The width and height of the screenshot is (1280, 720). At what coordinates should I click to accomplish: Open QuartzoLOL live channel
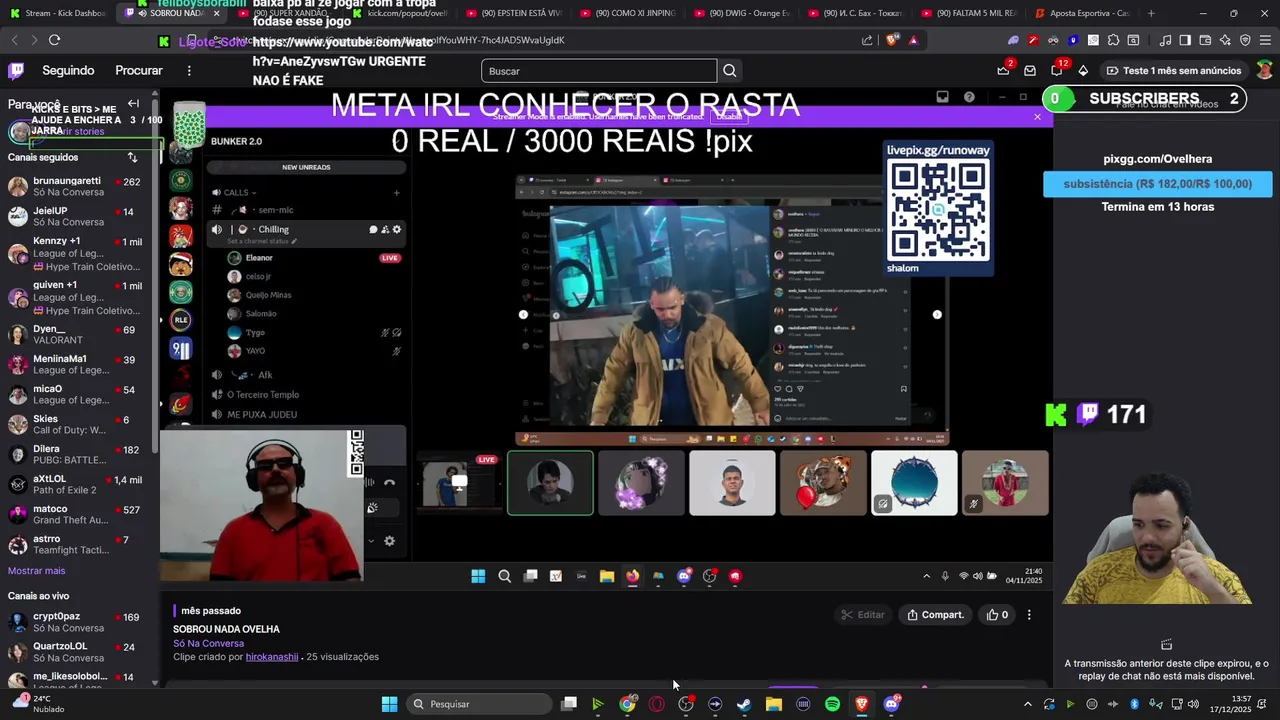coord(78,653)
